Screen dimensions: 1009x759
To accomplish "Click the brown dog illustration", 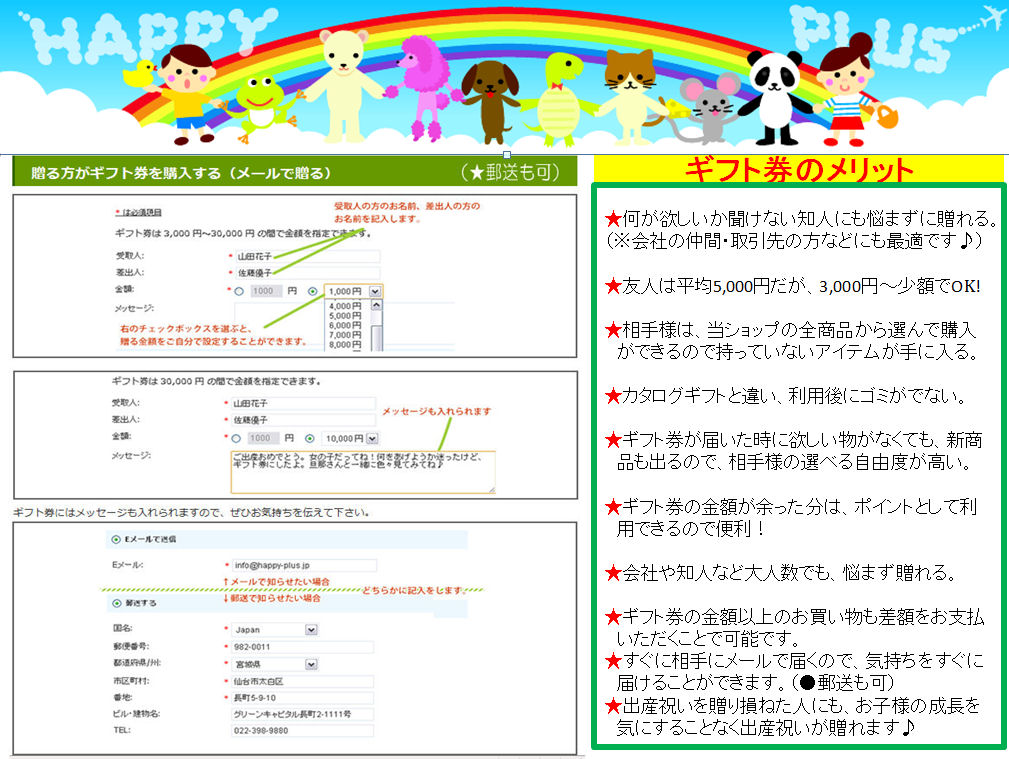I will (x=492, y=102).
